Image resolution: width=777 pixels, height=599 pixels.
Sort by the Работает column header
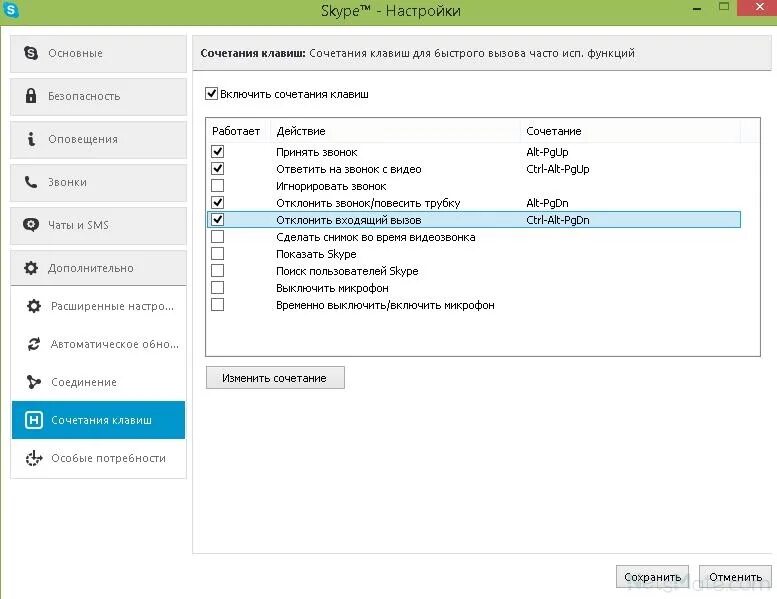pyautogui.click(x=238, y=131)
